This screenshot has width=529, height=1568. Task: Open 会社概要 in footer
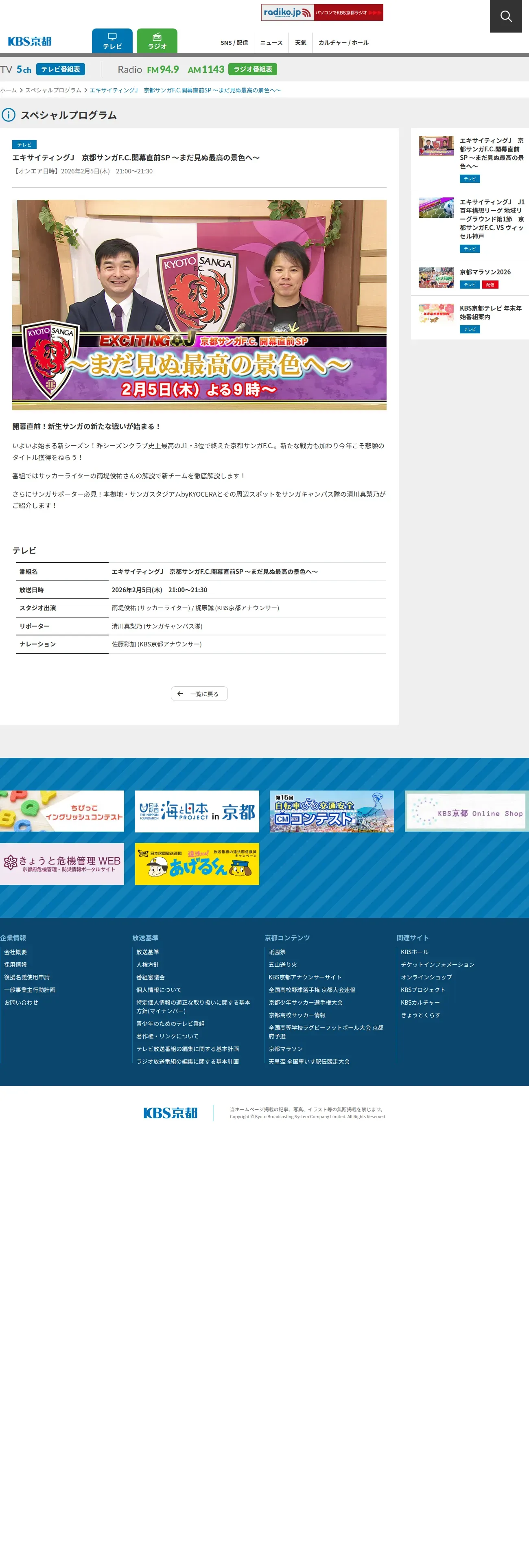[15, 952]
